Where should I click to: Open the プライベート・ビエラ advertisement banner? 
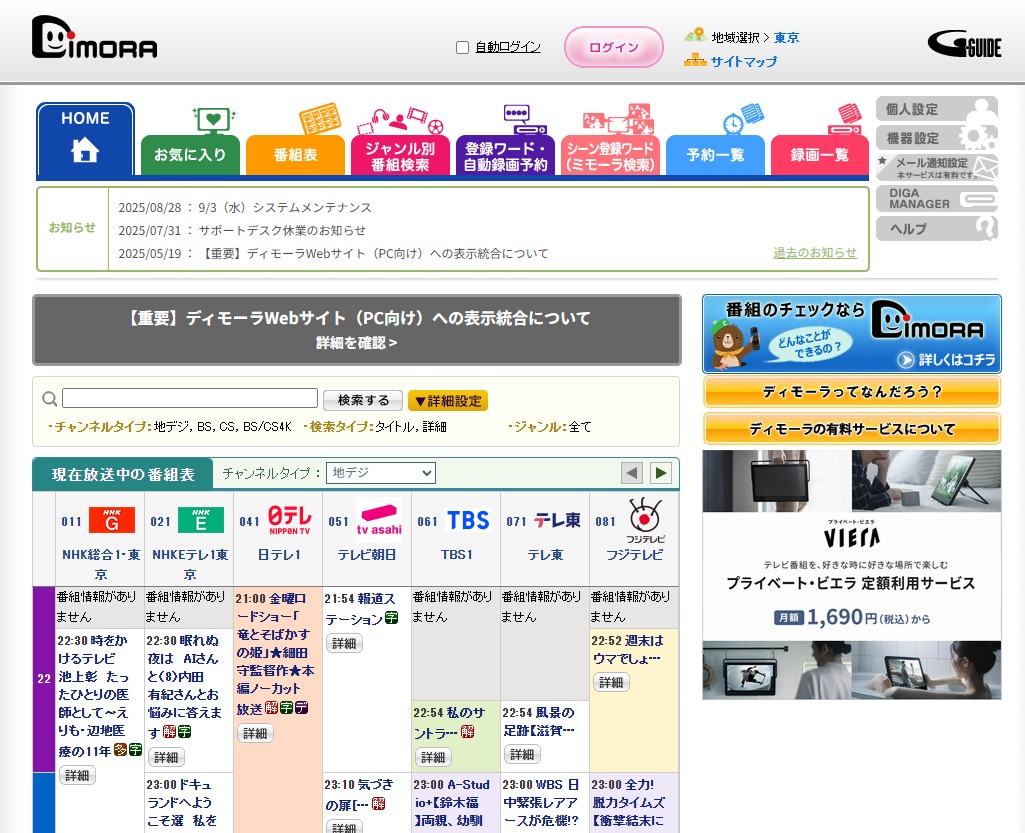[851, 574]
